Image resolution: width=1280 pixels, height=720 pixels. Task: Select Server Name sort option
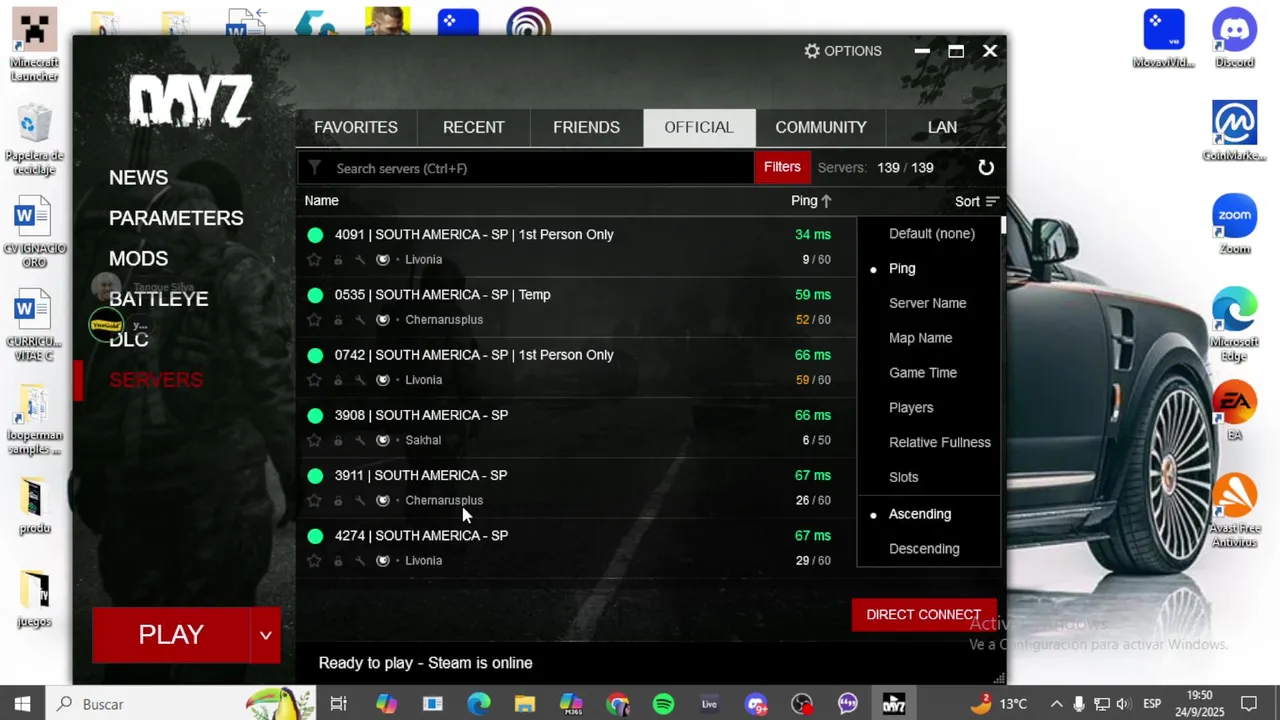(x=929, y=303)
